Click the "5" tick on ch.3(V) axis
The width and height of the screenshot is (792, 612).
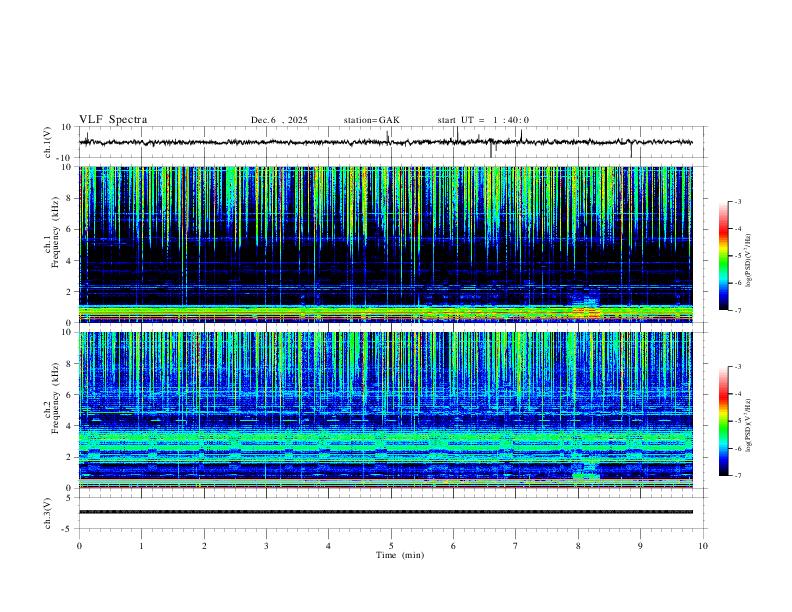69,497
